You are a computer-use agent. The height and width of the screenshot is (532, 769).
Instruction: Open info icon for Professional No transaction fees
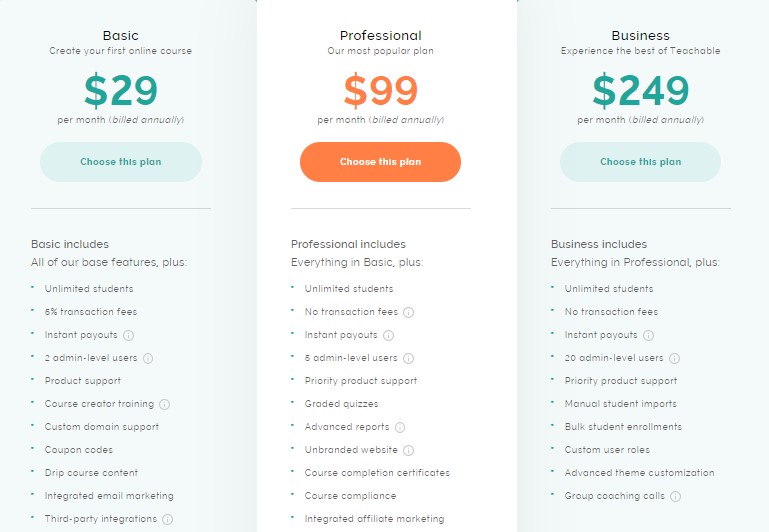tap(409, 312)
